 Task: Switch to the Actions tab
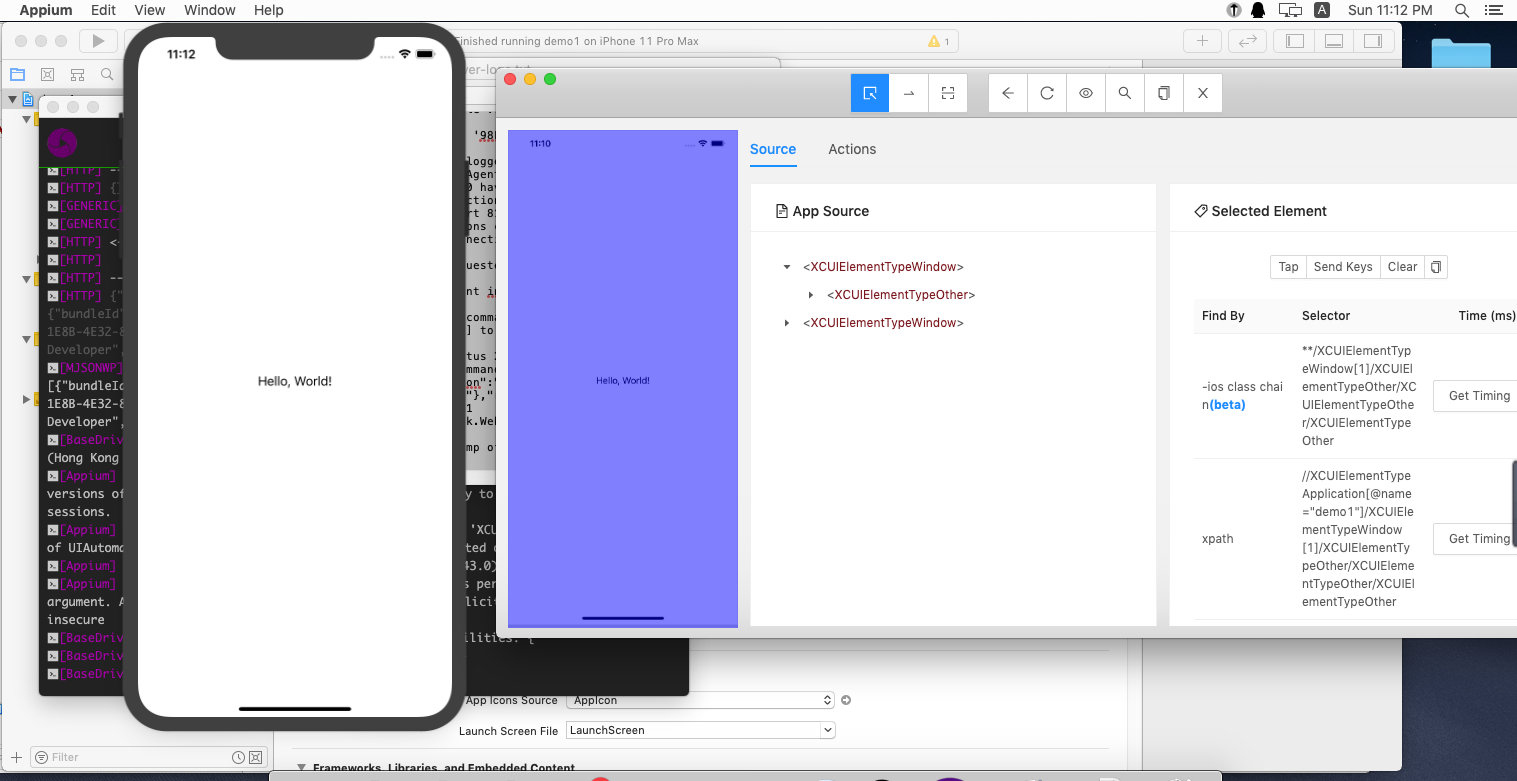[852, 149]
